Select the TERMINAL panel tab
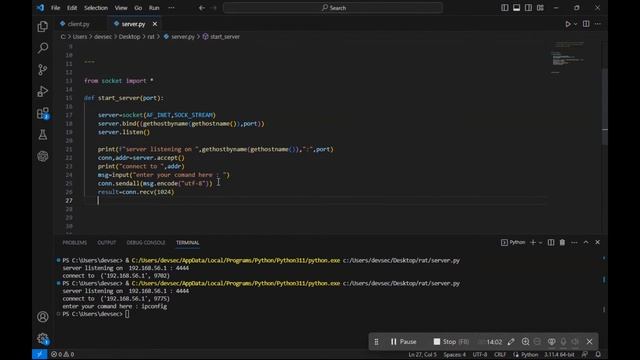This screenshot has height=360, width=640. (187, 242)
